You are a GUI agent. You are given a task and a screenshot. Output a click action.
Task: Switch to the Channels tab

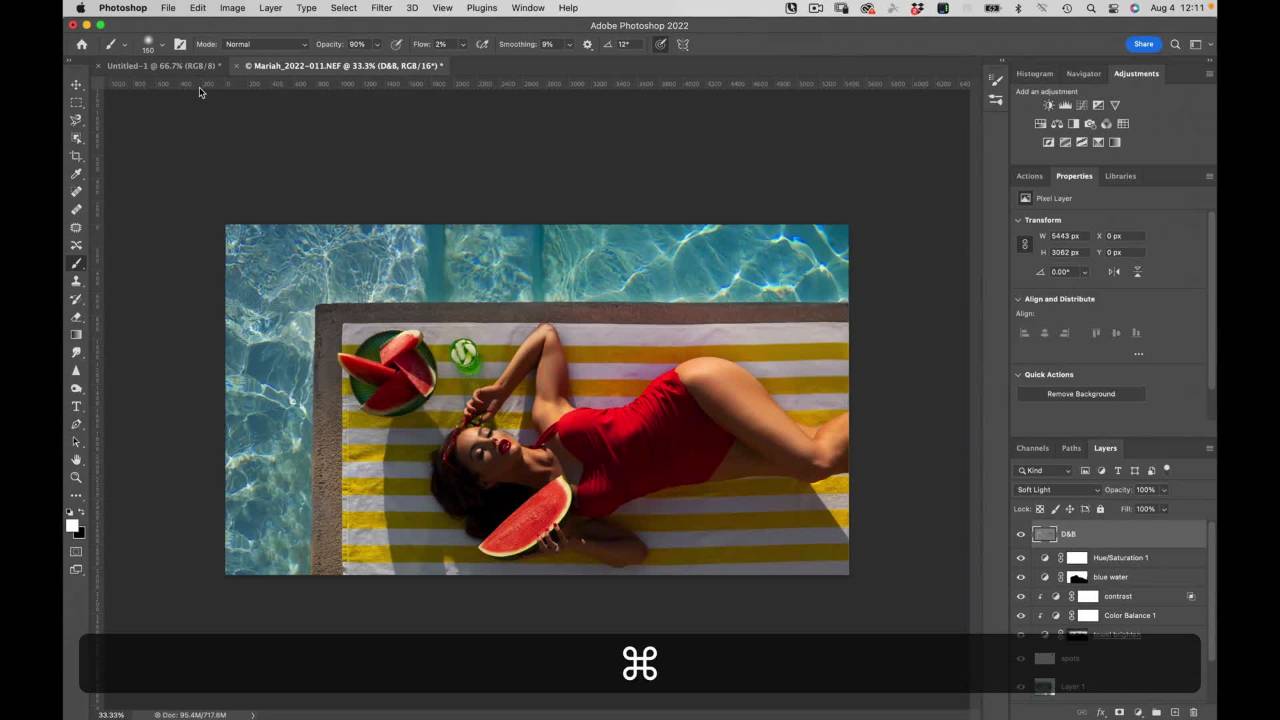tap(1032, 448)
